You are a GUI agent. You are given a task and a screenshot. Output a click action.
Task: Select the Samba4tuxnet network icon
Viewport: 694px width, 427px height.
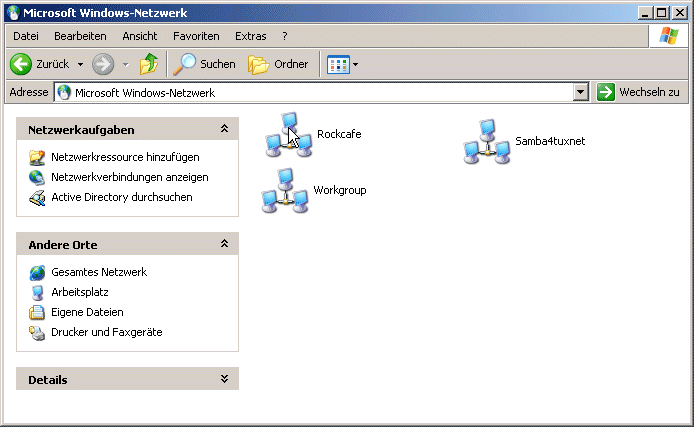pos(486,142)
